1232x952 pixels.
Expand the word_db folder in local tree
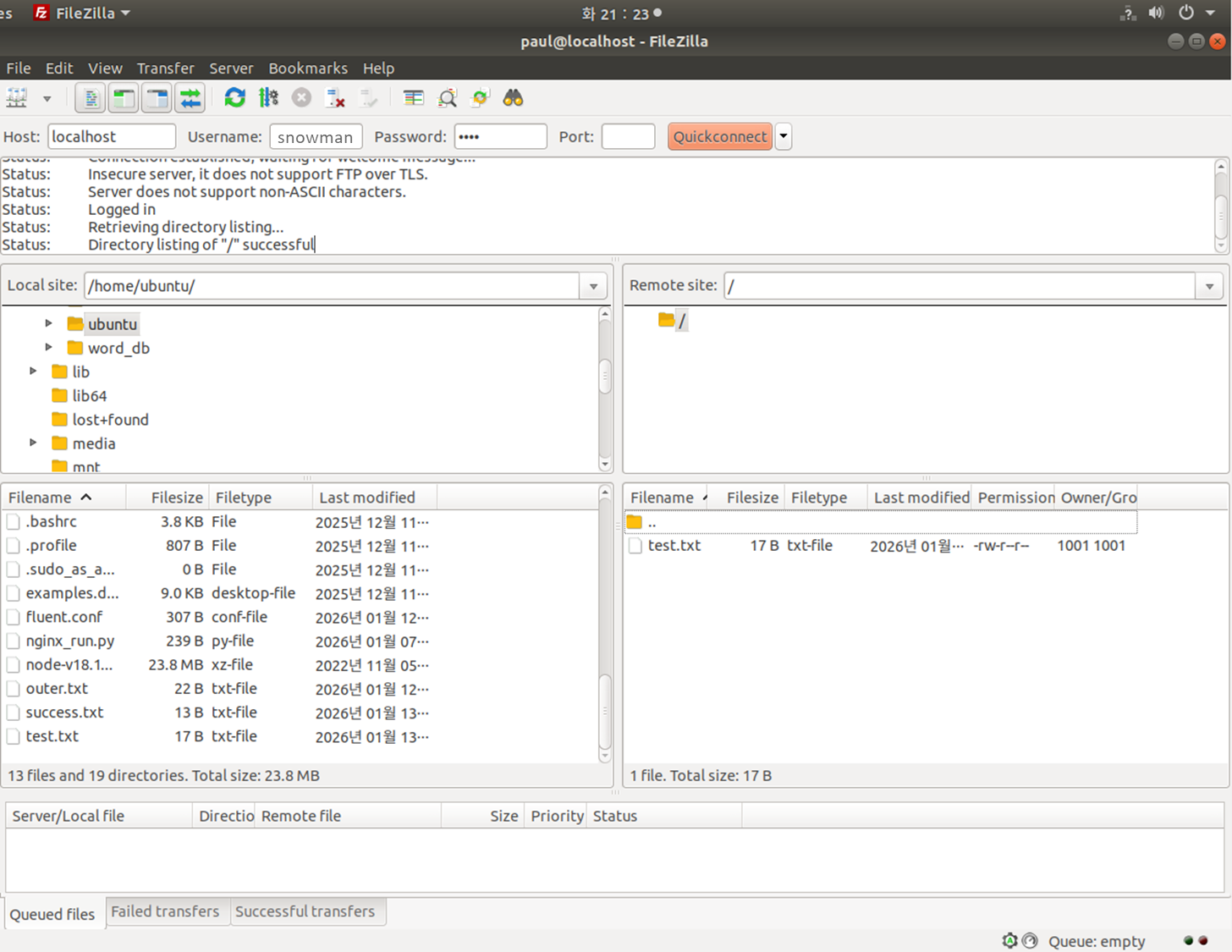point(49,347)
